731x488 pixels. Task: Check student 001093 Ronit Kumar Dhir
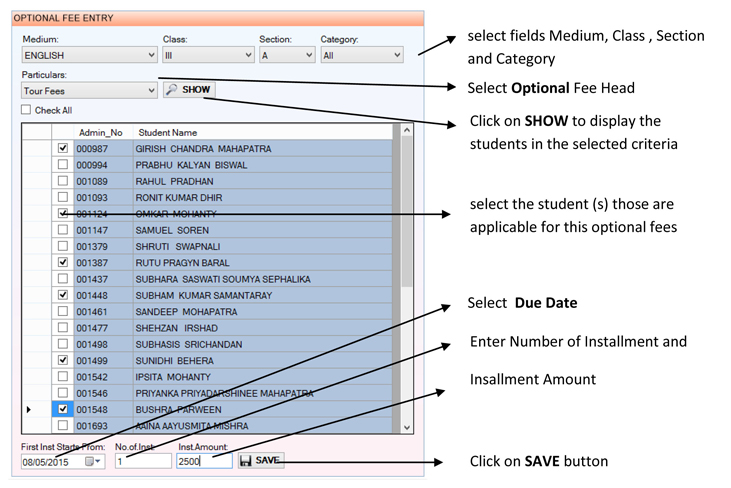62,197
